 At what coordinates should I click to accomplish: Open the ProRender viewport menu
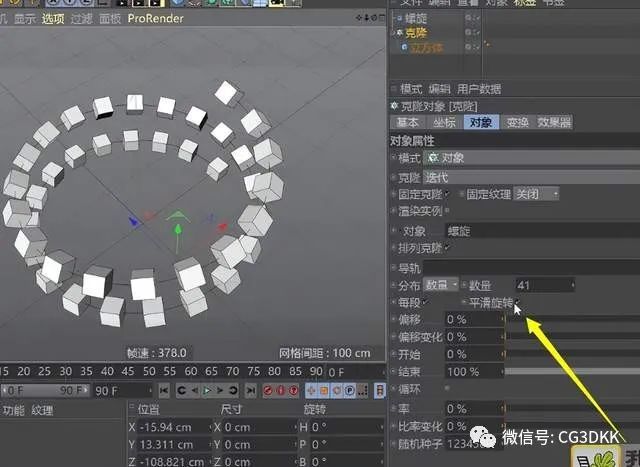pos(156,18)
